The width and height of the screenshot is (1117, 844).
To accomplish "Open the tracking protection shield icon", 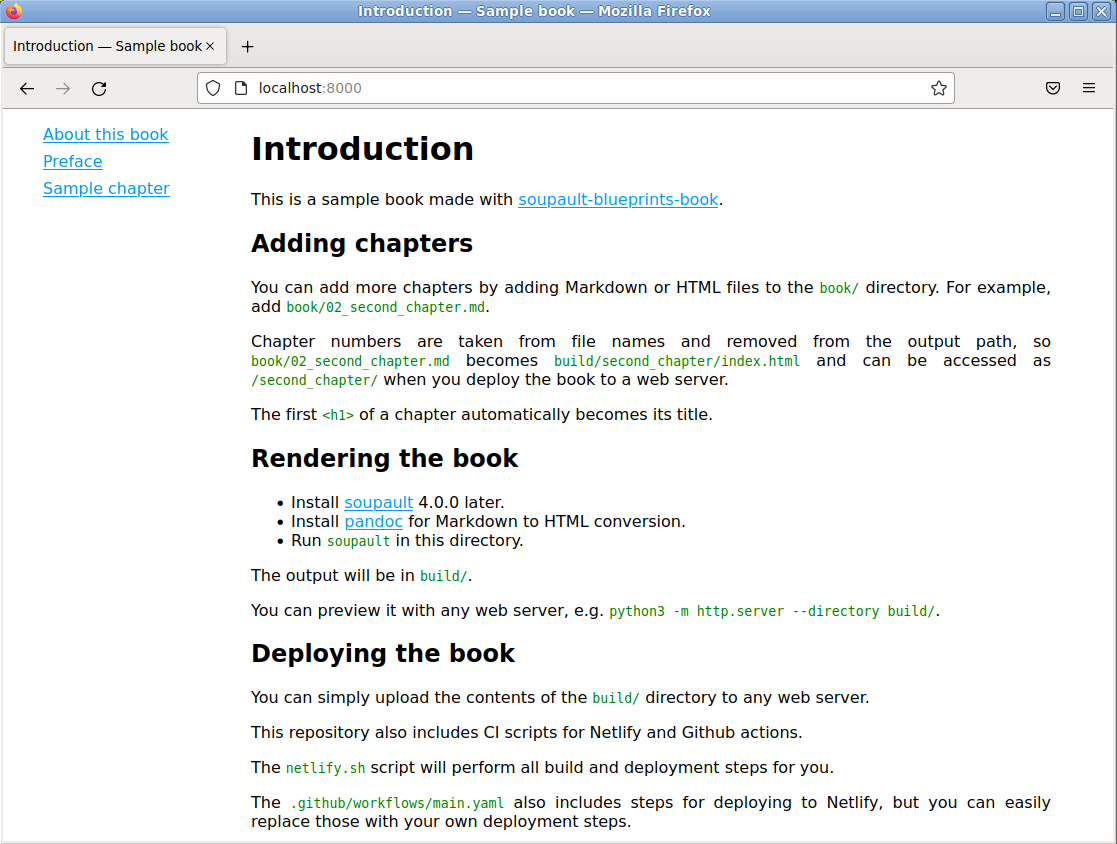I will 213,88.
